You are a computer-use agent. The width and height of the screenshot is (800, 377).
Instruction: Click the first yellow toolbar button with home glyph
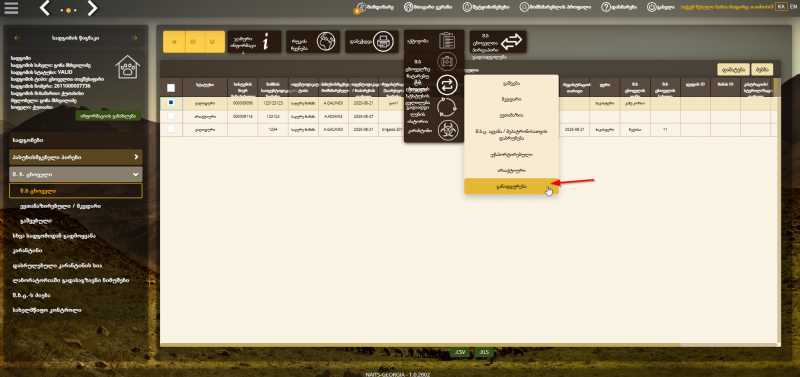[173, 41]
